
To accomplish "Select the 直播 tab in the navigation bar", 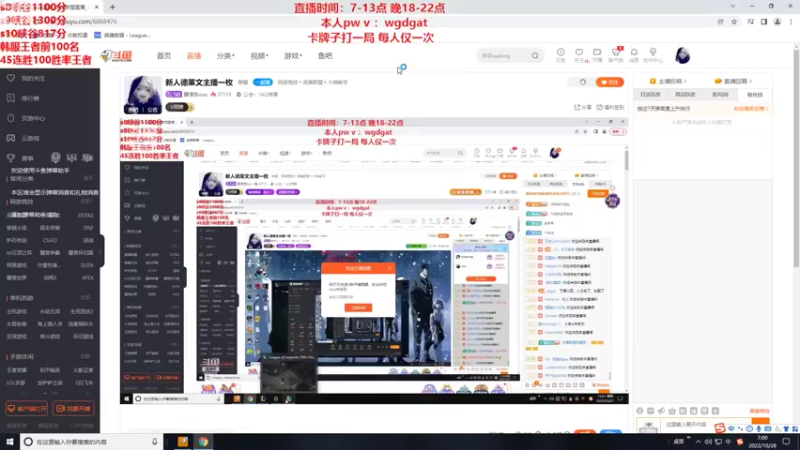I will point(193,56).
